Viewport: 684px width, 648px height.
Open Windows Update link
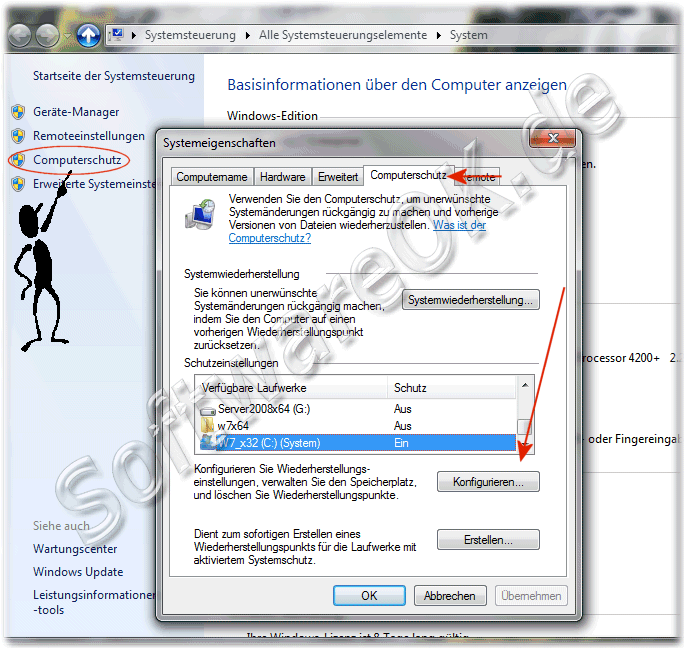pyautogui.click(x=78, y=572)
